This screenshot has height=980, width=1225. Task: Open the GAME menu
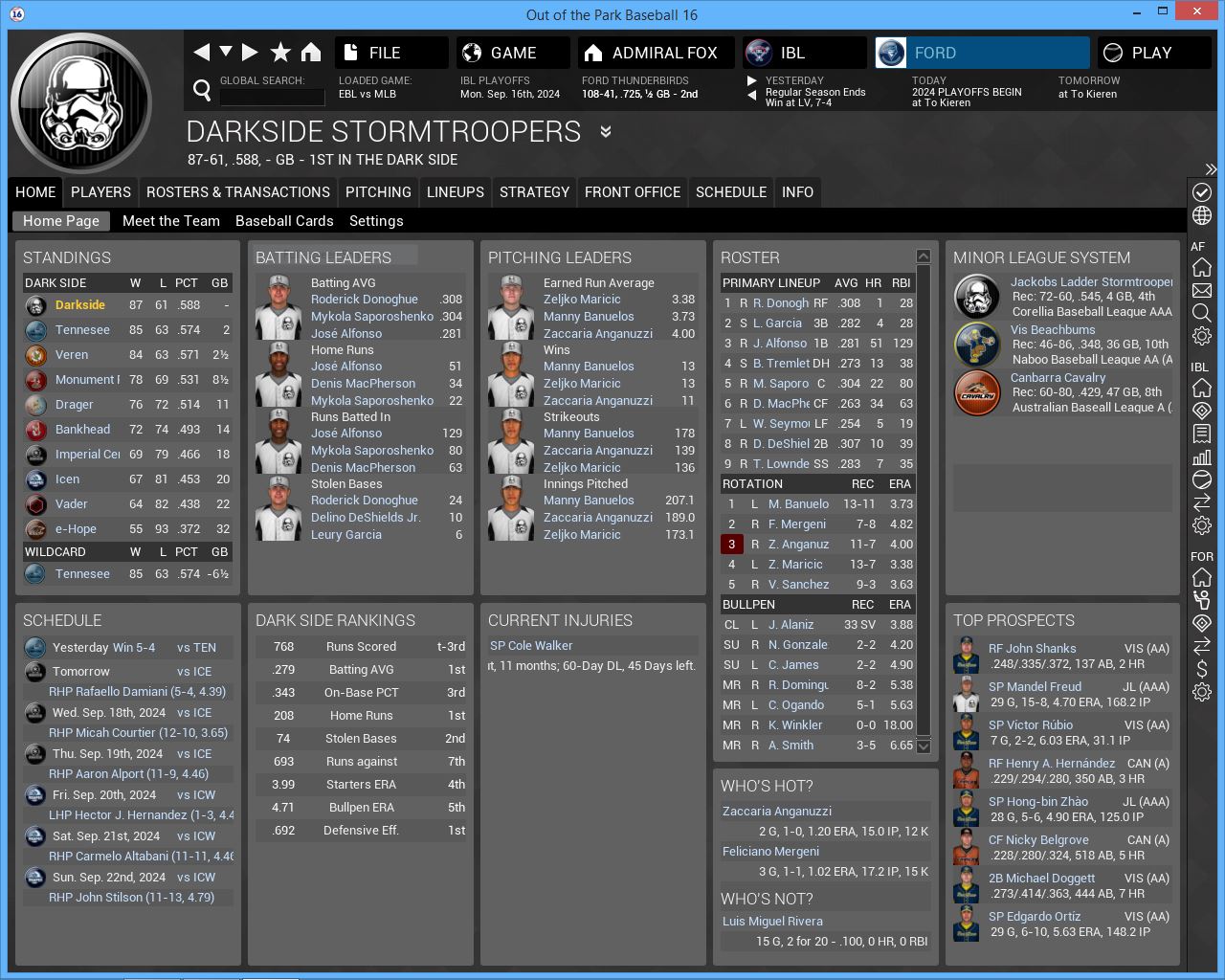(x=513, y=53)
